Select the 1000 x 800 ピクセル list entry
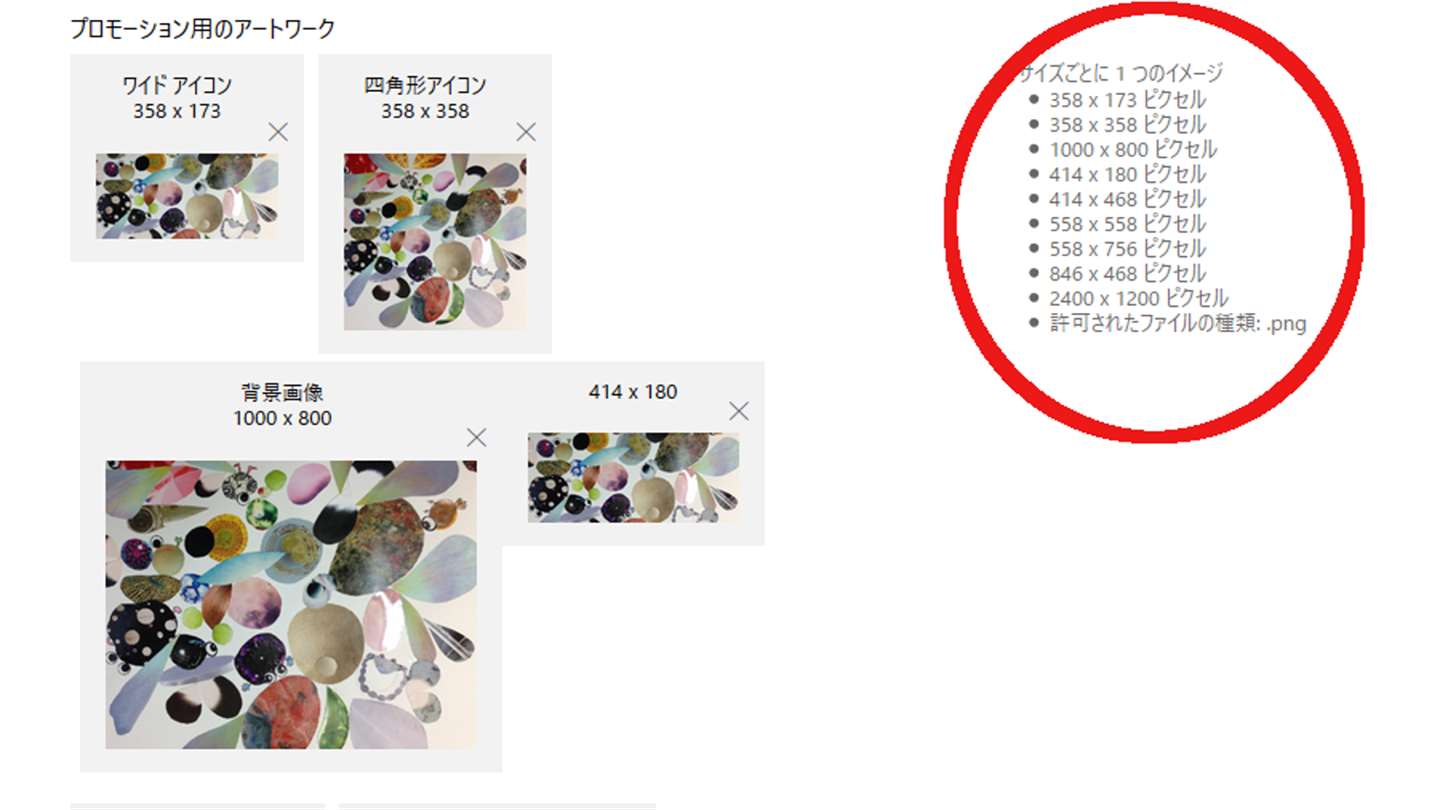Viewport: 1440px width, 810px height. click(1133, 150)
